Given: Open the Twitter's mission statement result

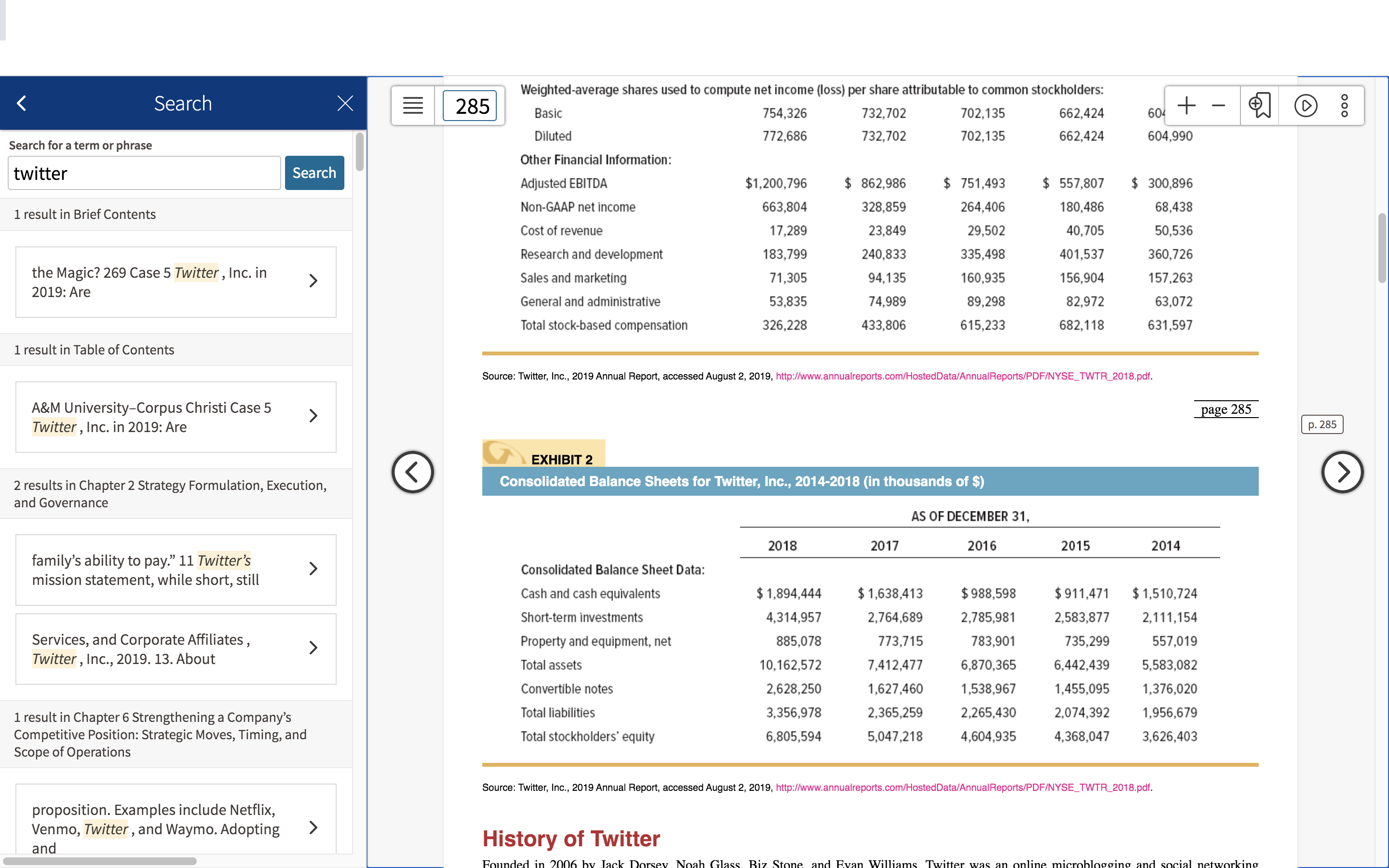Looking at the screenshot, I should tap(176, 570).
